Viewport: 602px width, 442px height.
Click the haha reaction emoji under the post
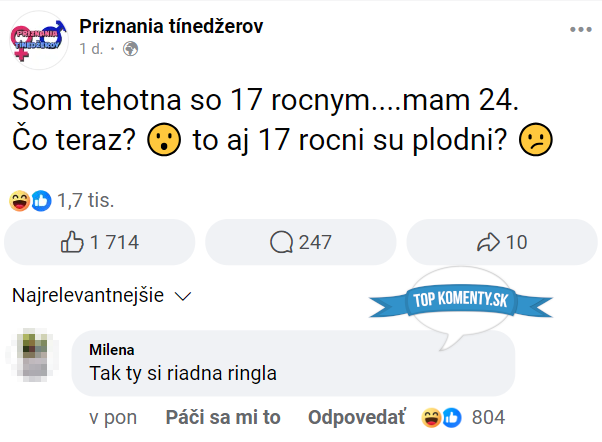click(x=21, y=201)
